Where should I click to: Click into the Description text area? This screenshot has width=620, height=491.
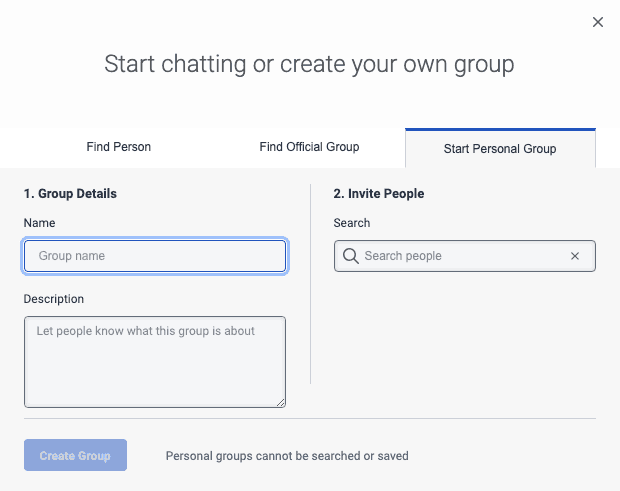155,362
